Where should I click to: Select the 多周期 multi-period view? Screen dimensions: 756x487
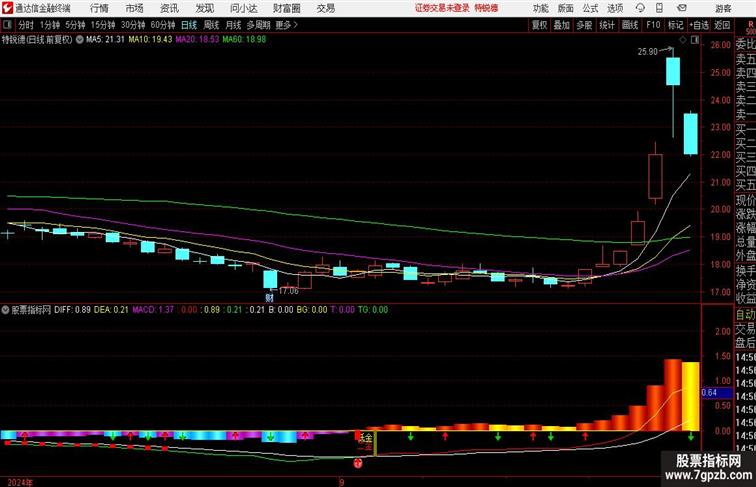click(258, 25)
